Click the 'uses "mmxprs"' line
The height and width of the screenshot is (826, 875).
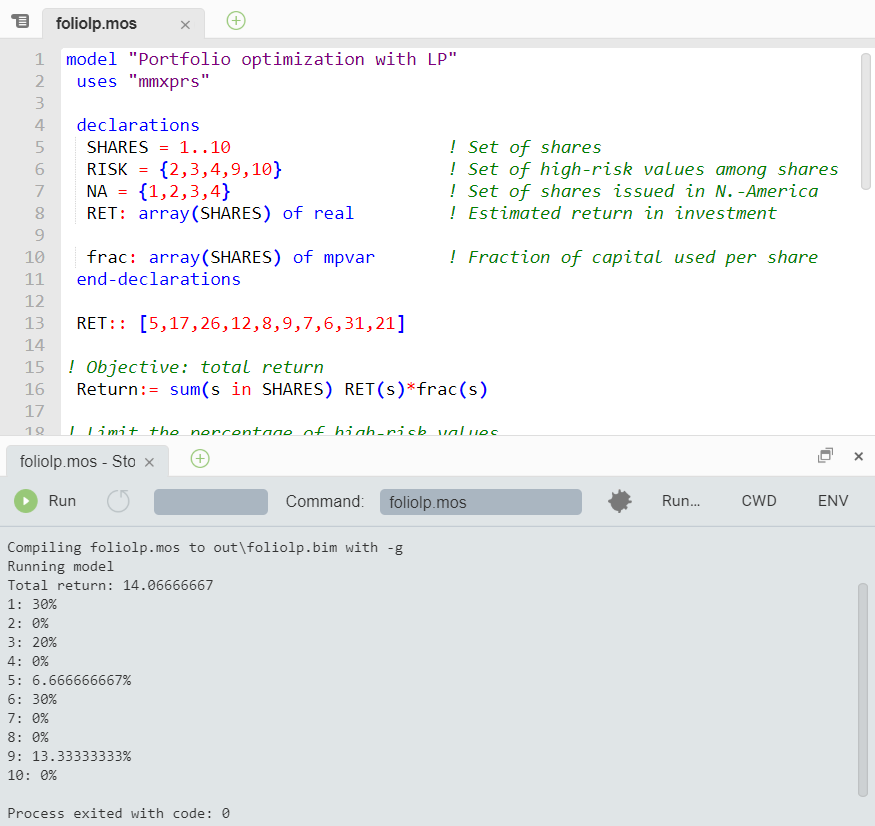[143, 81]
